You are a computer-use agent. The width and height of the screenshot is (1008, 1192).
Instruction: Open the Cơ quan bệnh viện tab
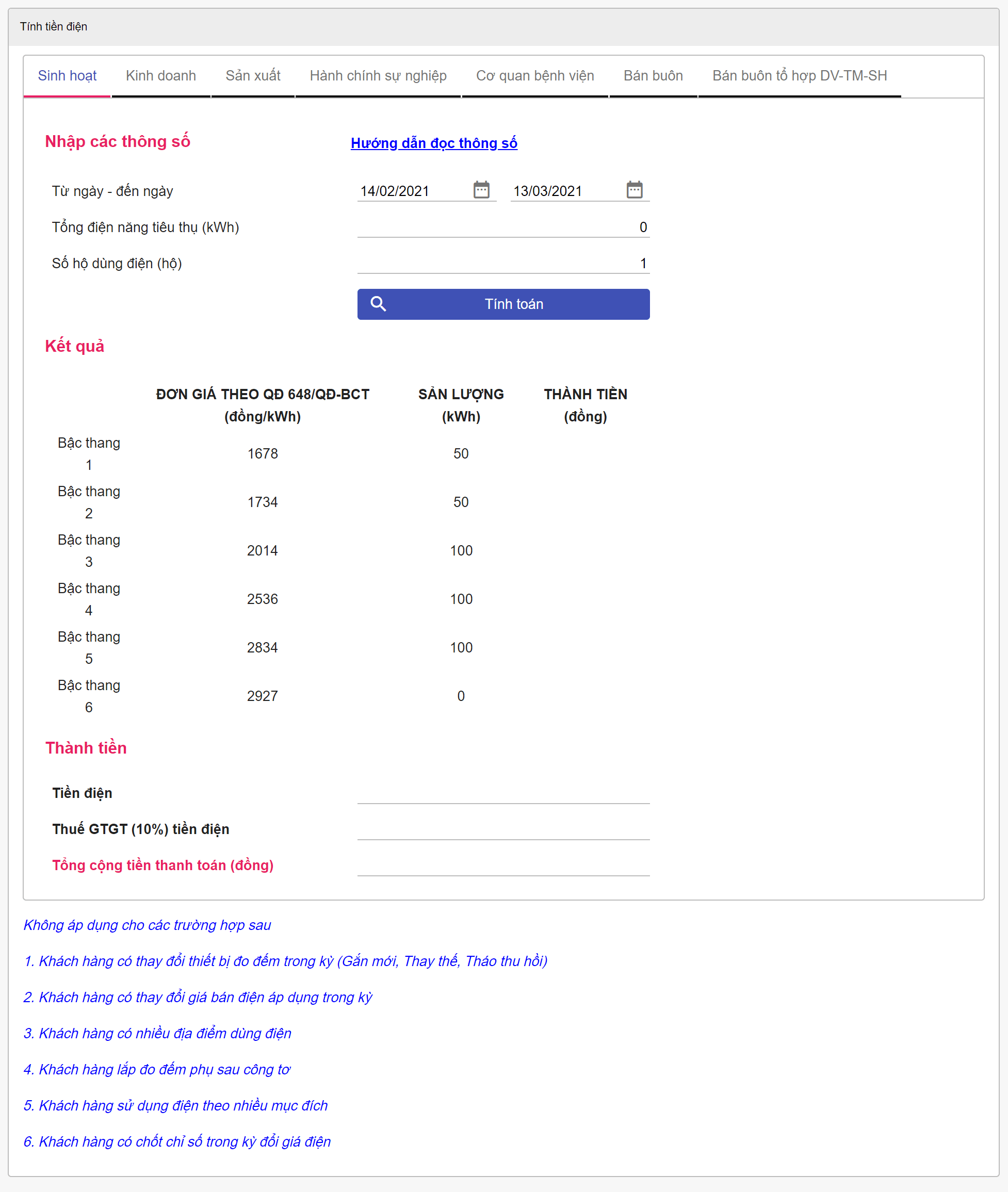535,75
